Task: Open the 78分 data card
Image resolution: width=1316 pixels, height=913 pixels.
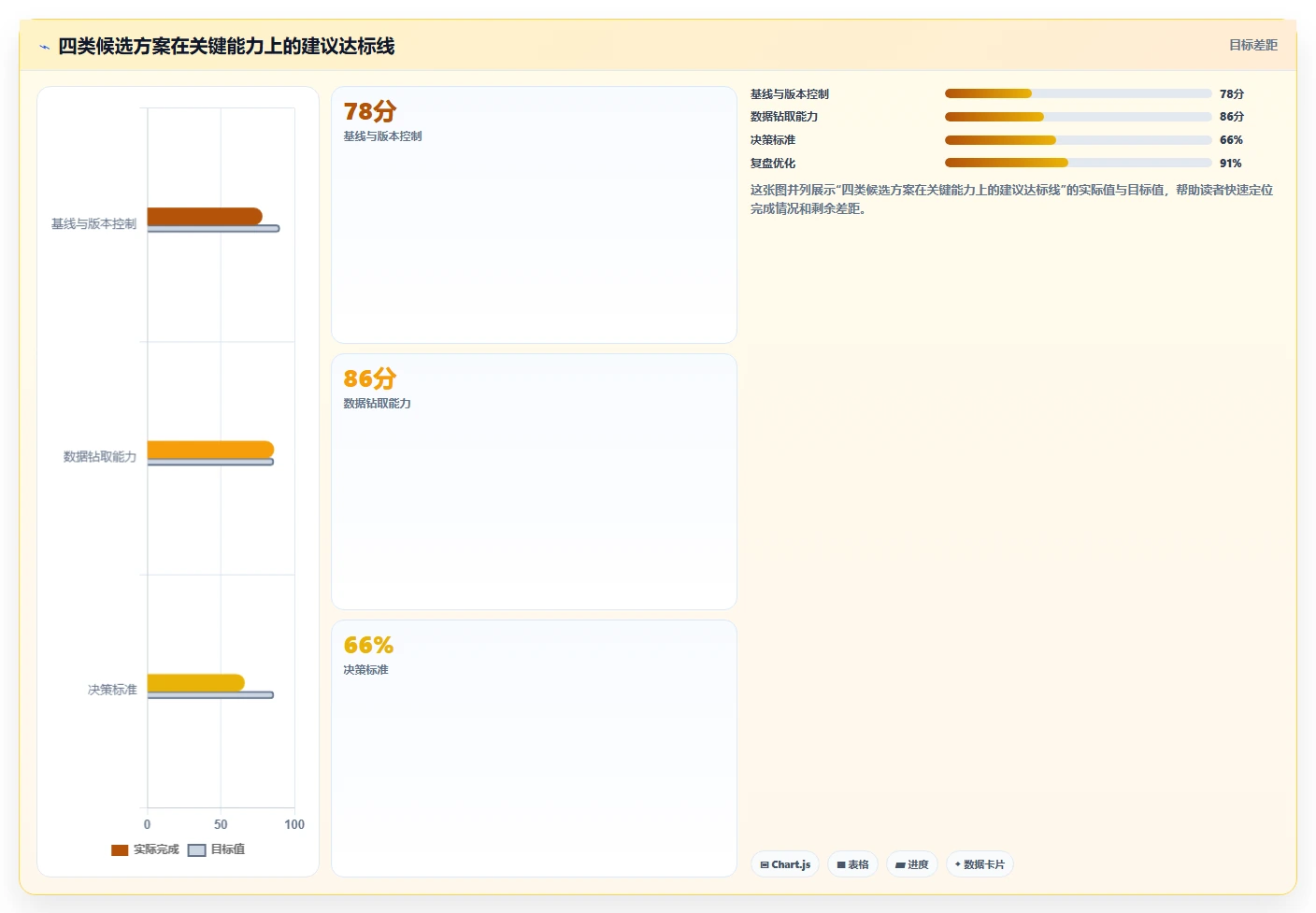Action: [x=534, y=215]
